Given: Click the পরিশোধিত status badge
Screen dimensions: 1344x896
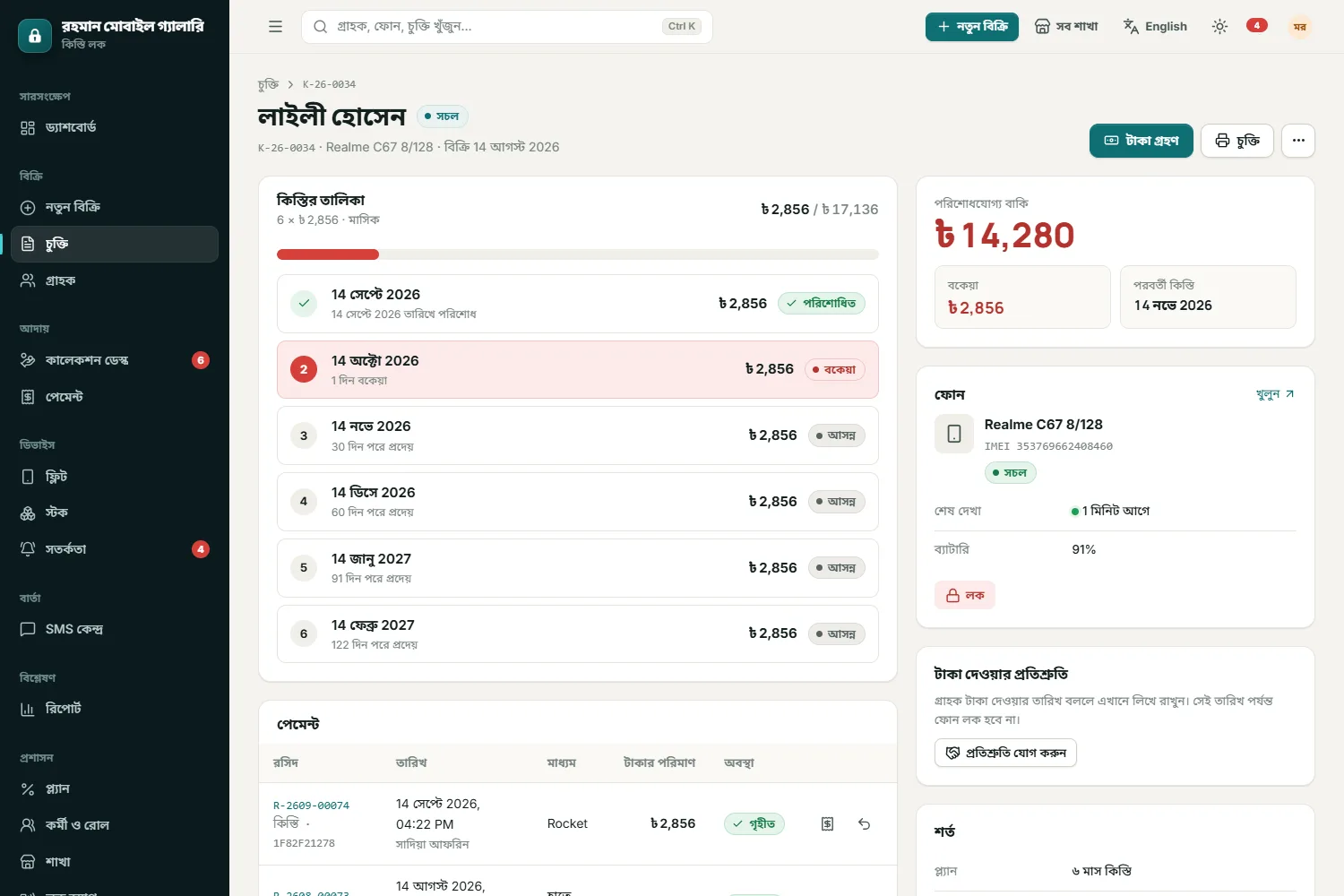Looking at the screenshot, I should click(x=822, y=303).
